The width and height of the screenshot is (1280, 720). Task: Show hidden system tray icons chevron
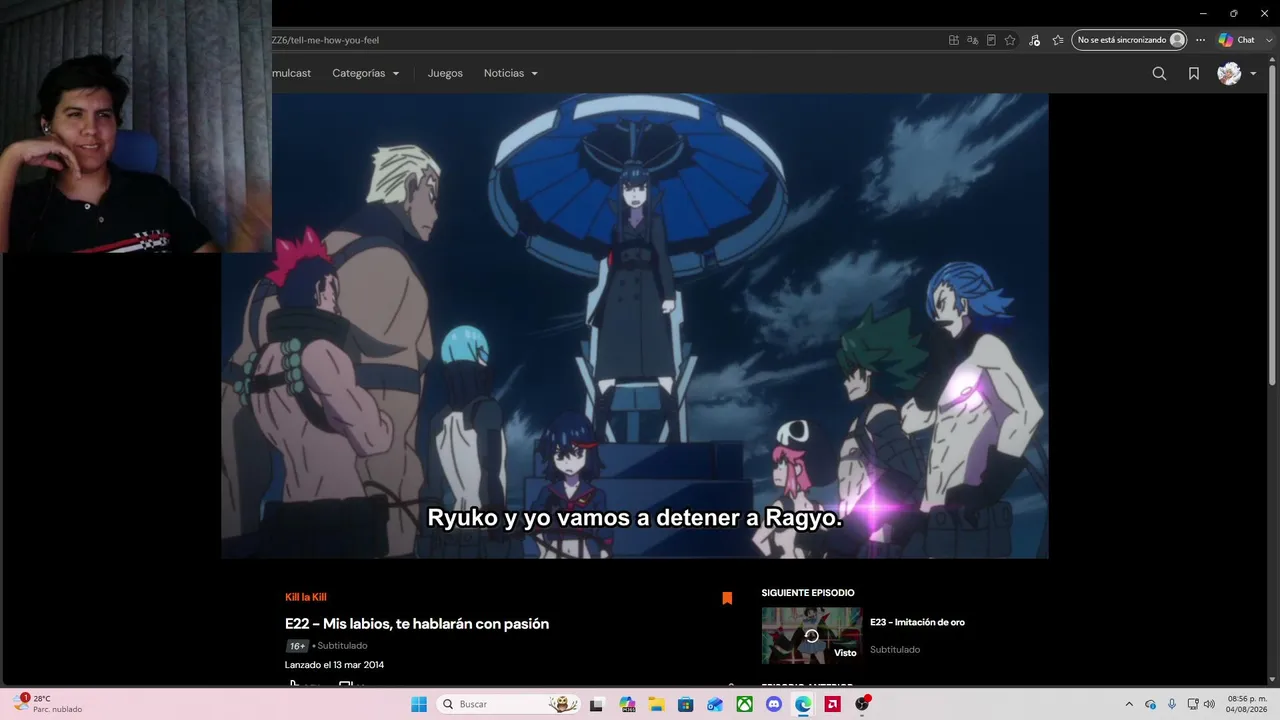click(1129, 704)
